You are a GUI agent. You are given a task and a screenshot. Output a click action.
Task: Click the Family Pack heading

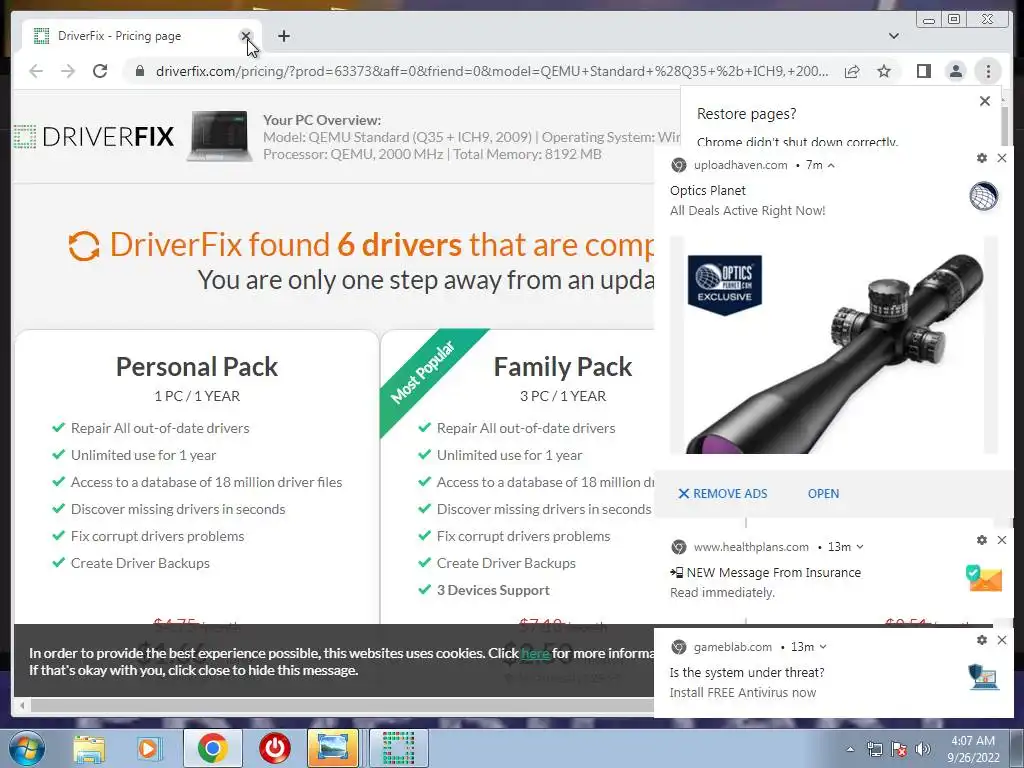pos(562,366)
